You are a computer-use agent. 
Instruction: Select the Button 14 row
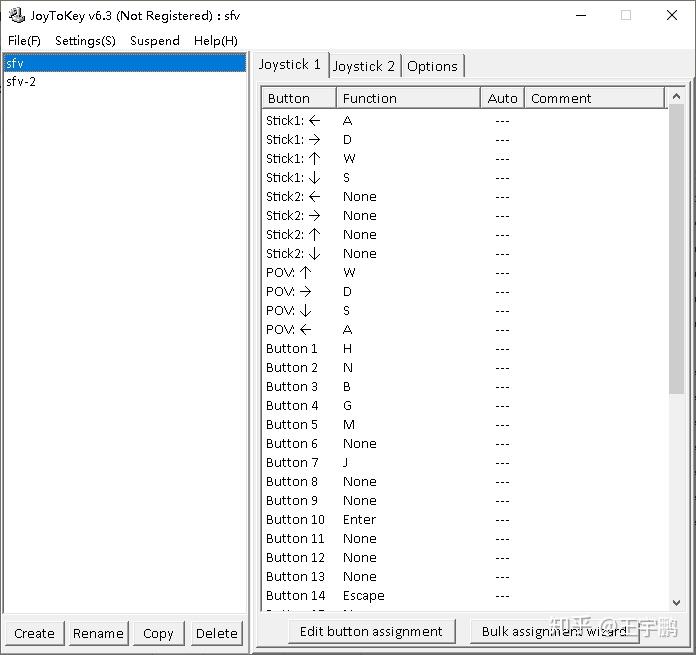(465, 596)
